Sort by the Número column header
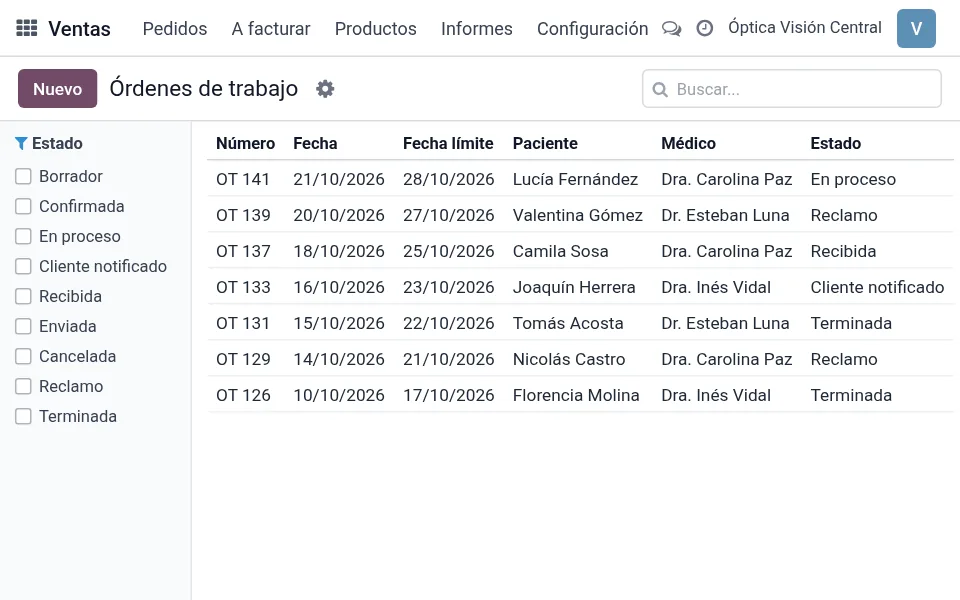Image resolution: width=960 pixels, height=600 pixels. pyautogui.click(x=246, y=143)
